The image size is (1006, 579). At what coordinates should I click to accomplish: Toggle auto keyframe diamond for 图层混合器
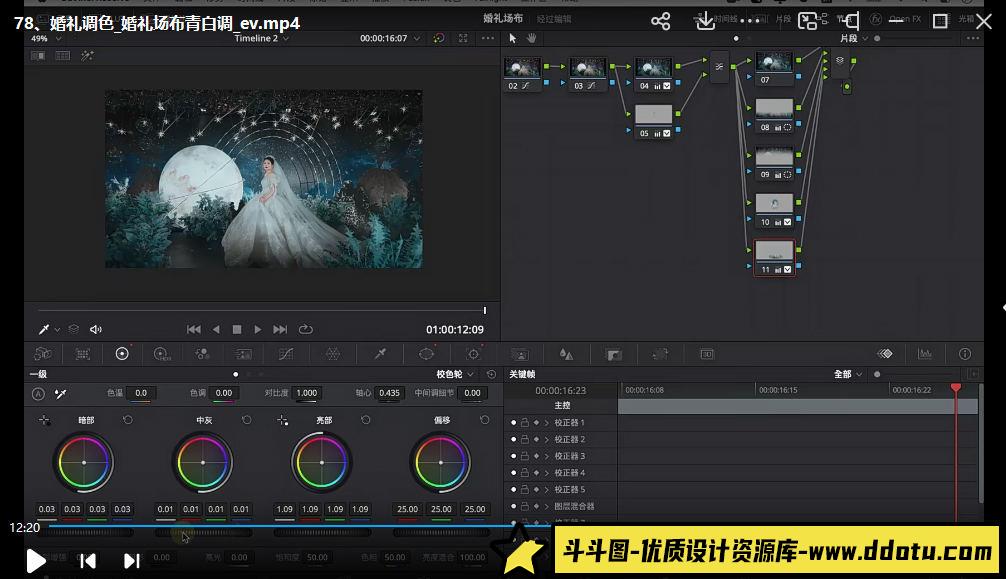(x=536, y=506)
